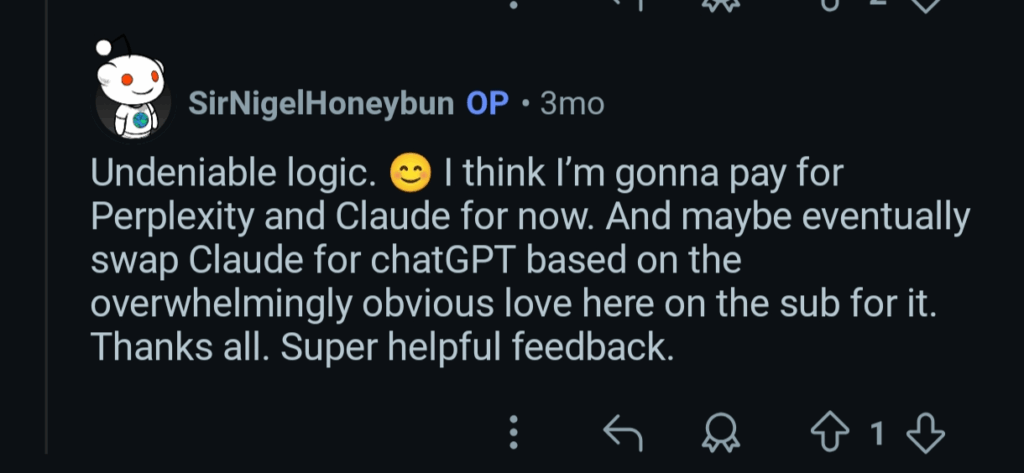Click the smiling emoji in the comment
The image size is (1024, 473).
pyautogui.click(x=409, y=176)
